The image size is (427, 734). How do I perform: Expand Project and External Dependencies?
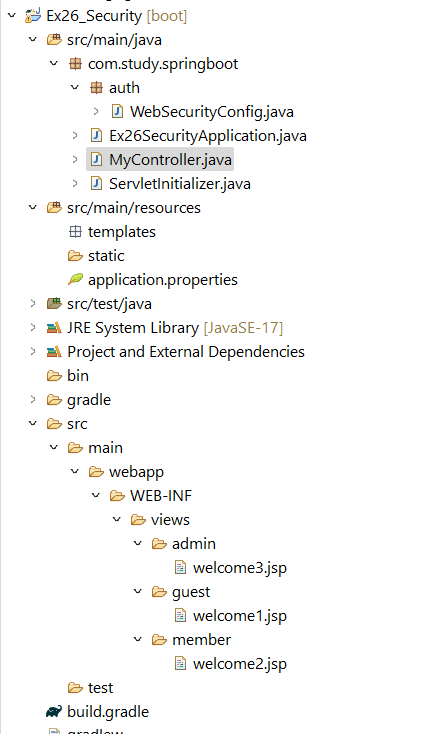point(33,351)
